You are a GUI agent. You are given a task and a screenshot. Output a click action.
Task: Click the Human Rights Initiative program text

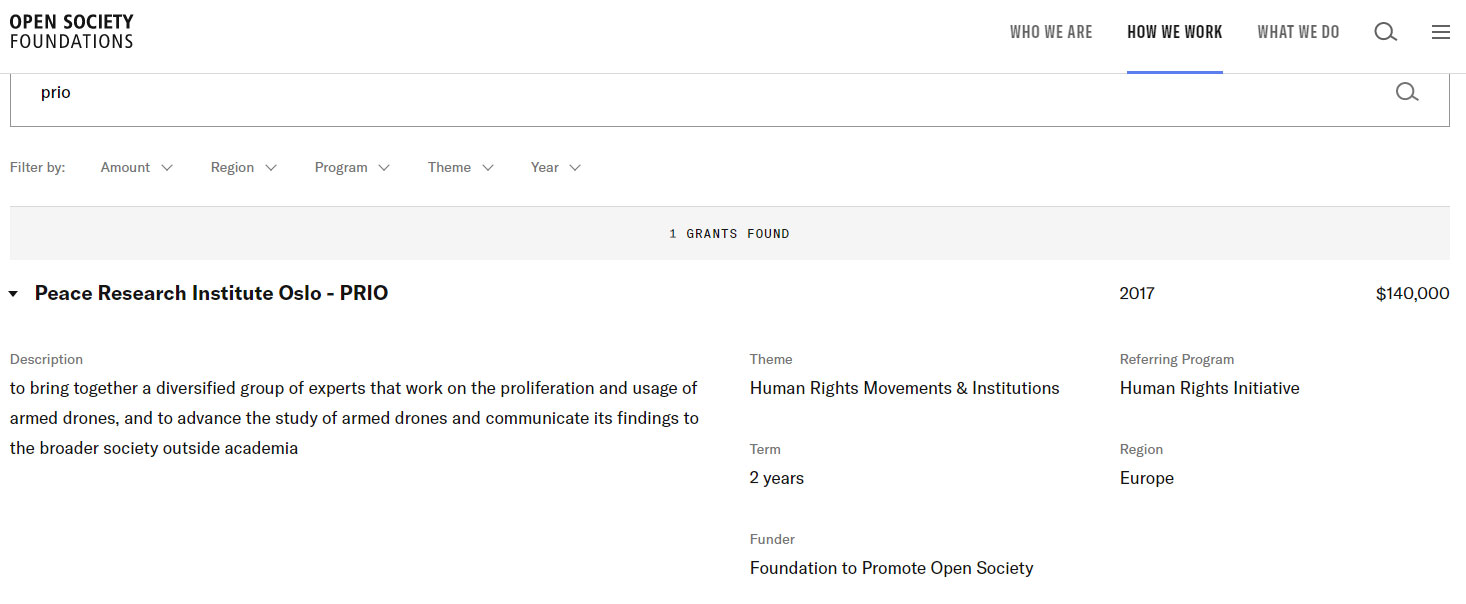click(x=1209, y=389)
